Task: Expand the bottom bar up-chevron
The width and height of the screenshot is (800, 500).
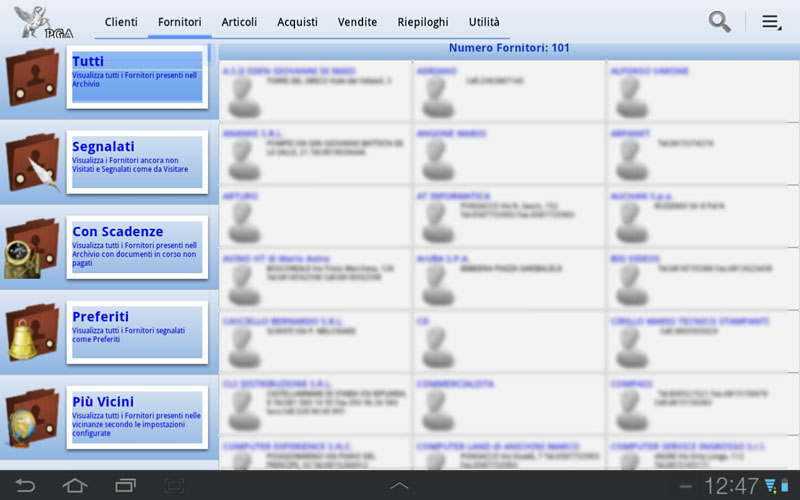Action: point(399,486)
